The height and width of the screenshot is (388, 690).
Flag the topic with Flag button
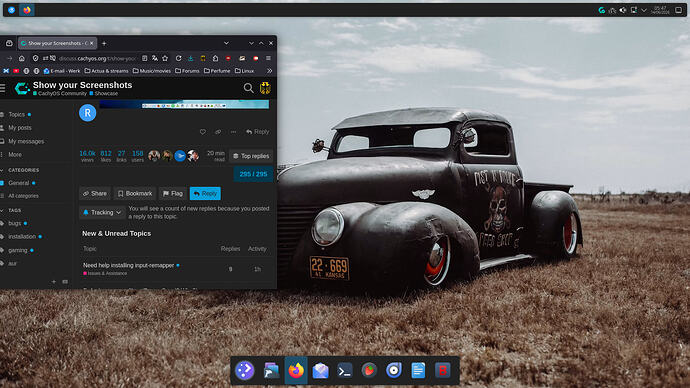tap(172, 194)
